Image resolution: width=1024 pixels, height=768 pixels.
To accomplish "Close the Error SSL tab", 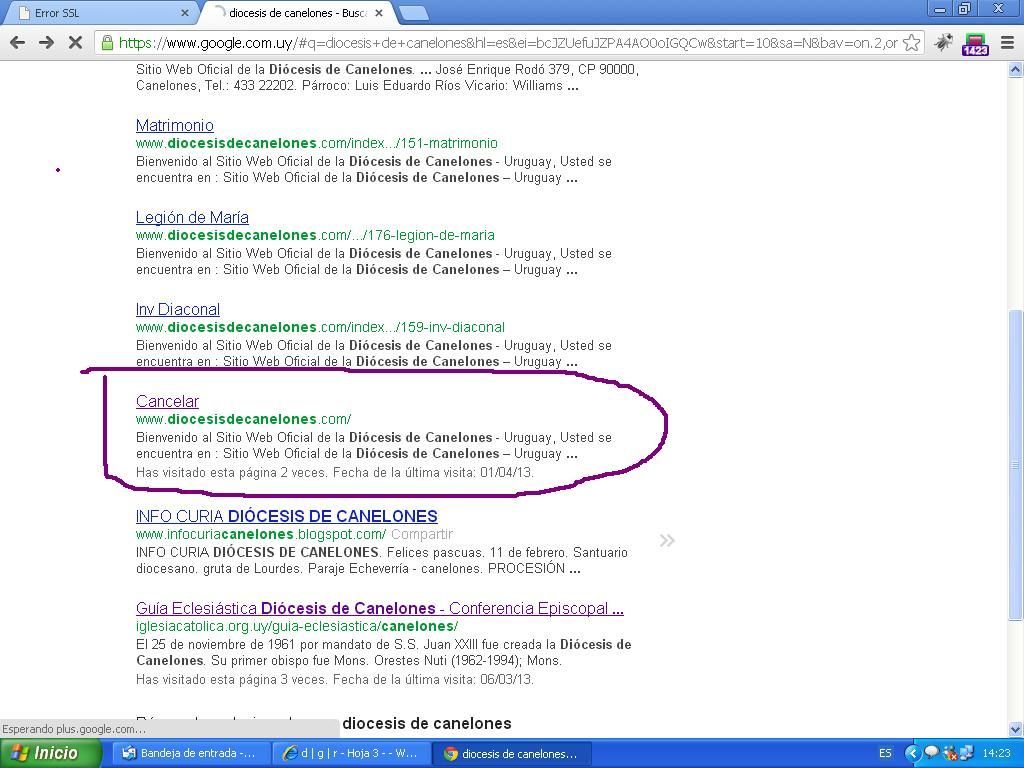I will [x=184, y=12].
